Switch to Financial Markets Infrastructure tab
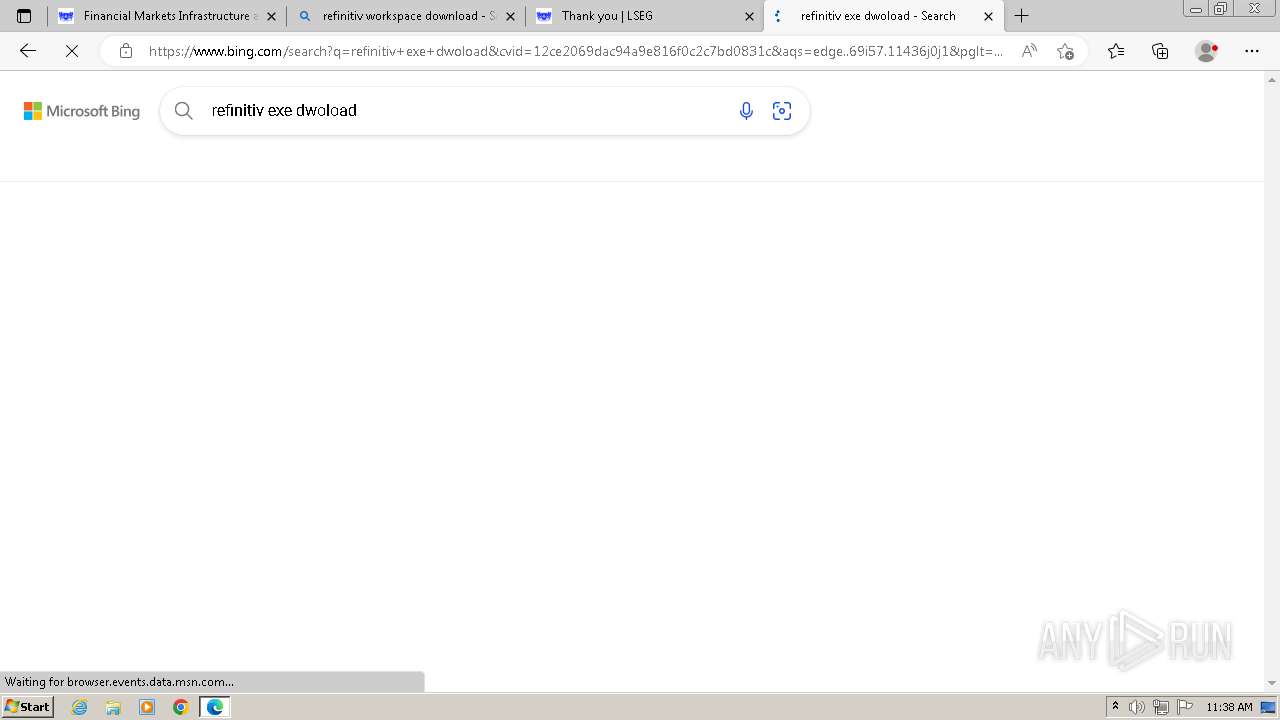This screenshot has height=720, width=1280. coord(166,16)
